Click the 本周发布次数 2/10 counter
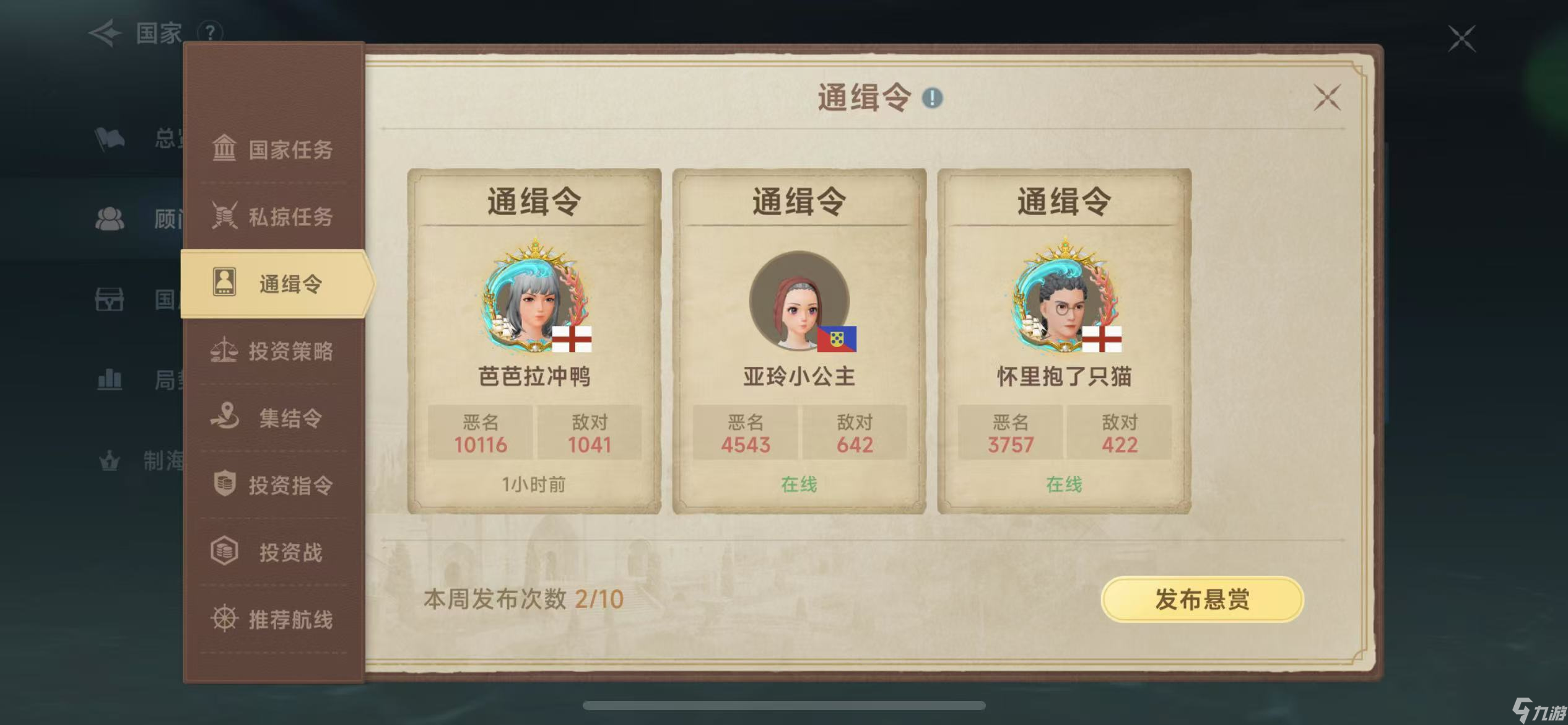 coord(523,599)
